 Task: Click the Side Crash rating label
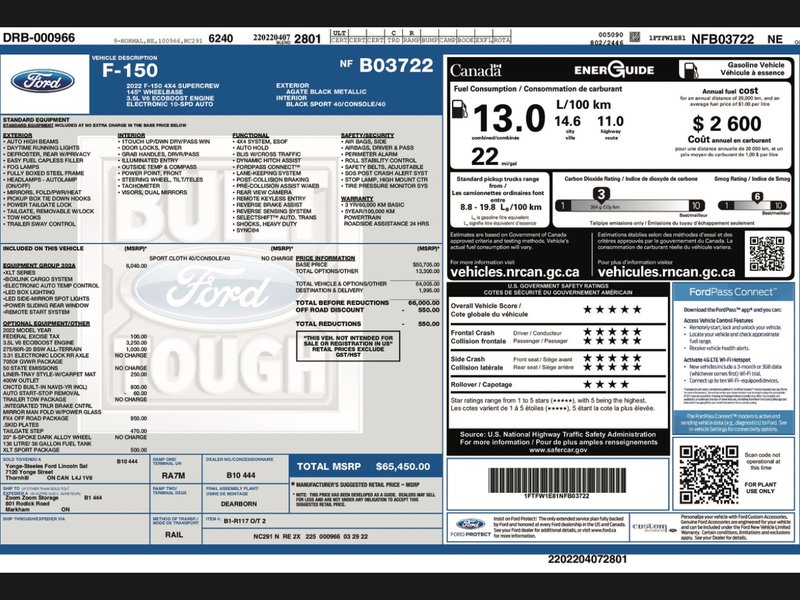coord(477,363)
